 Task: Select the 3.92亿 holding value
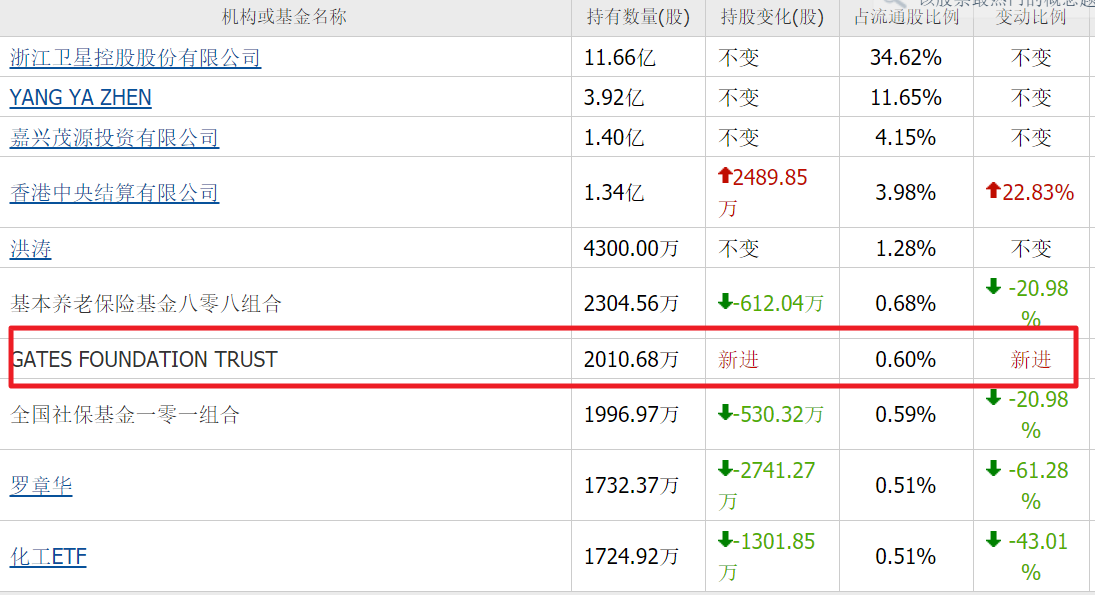614,97
